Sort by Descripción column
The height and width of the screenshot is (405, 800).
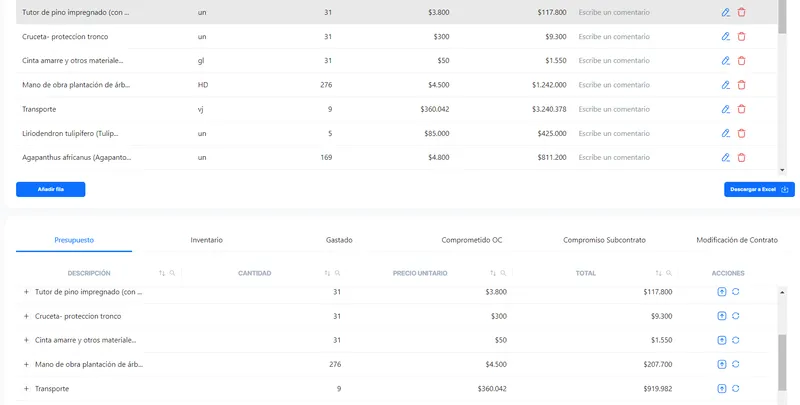coord(162,273)
